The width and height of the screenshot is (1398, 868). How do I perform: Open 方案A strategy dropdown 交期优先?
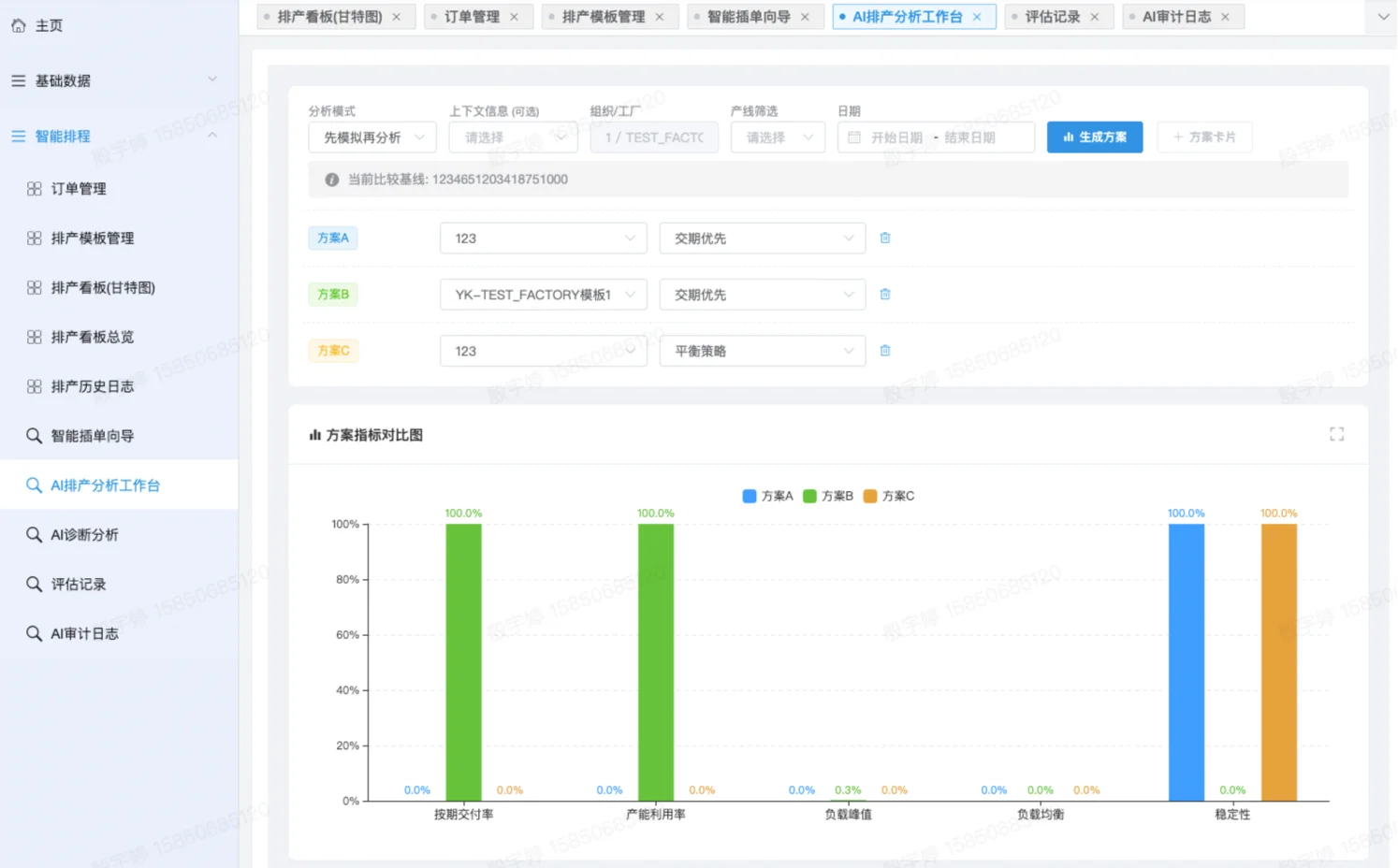pyautogui.click(x=763, y=239)
